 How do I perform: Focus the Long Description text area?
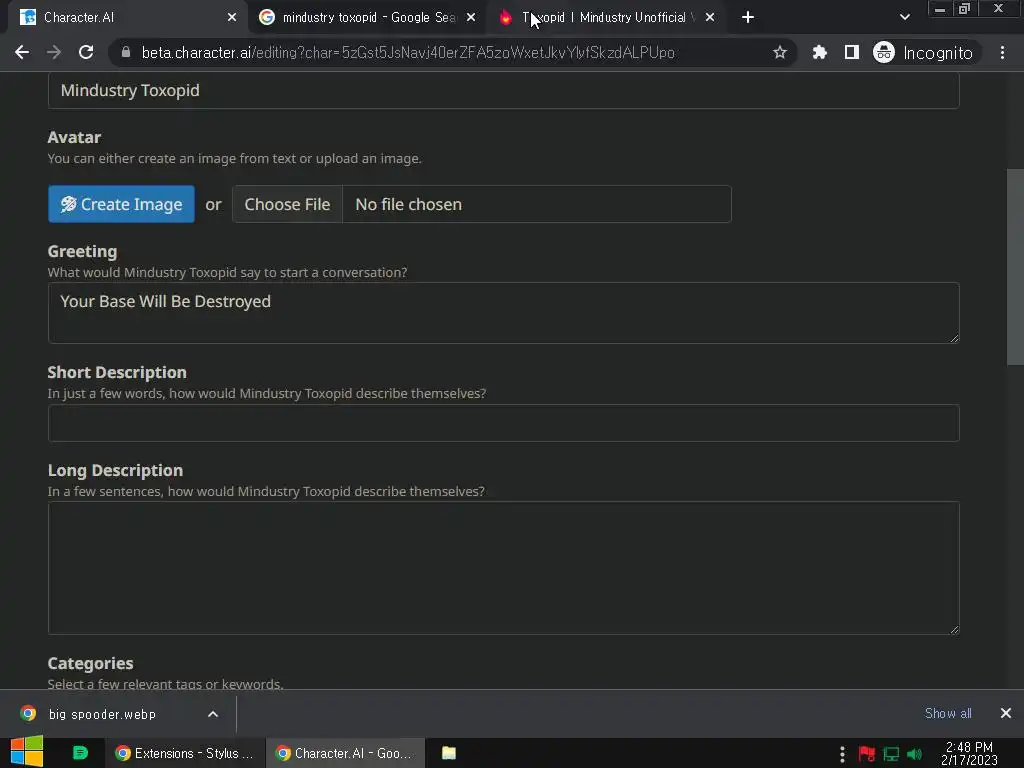504,568
